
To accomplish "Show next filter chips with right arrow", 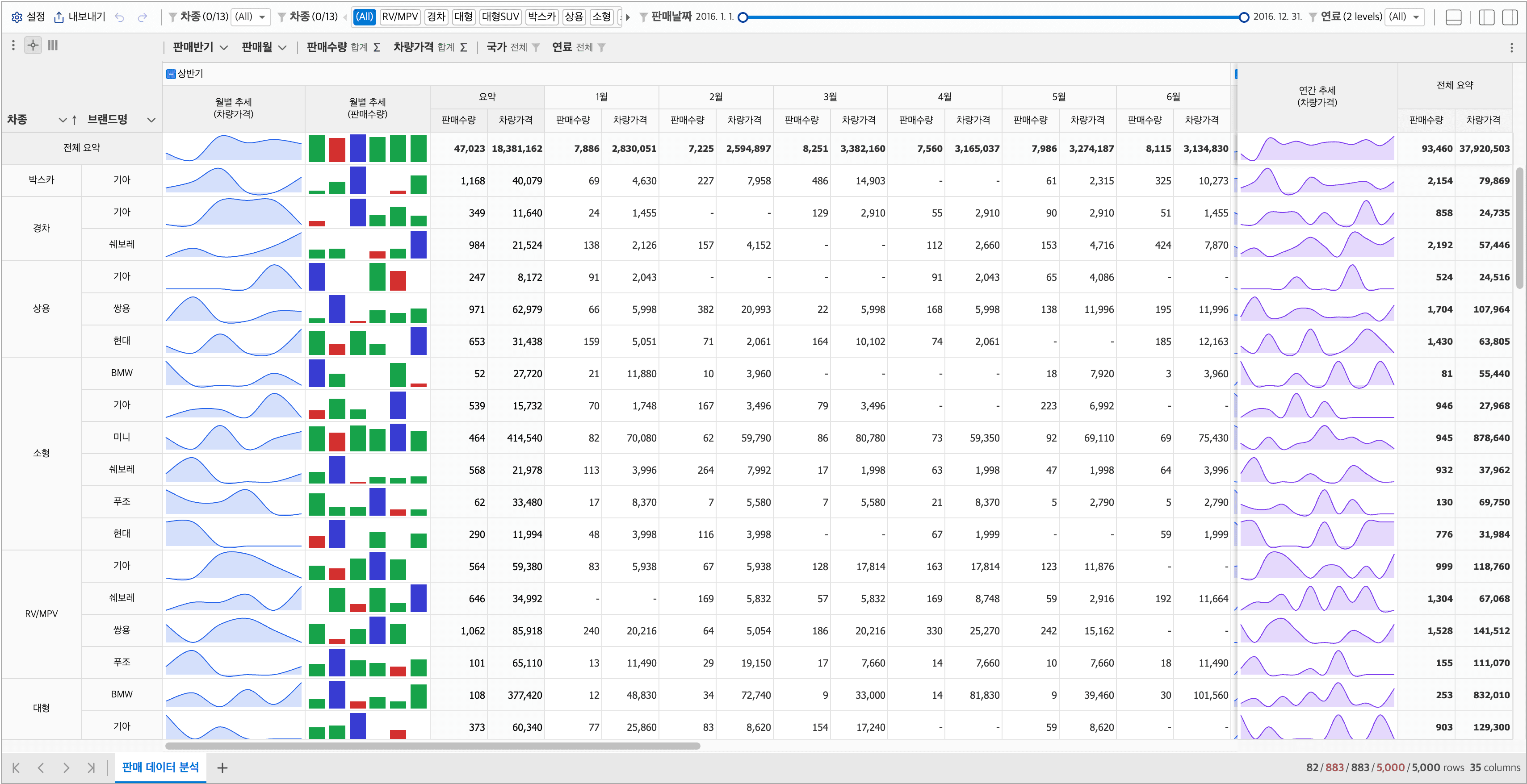I will pos(628,17).
